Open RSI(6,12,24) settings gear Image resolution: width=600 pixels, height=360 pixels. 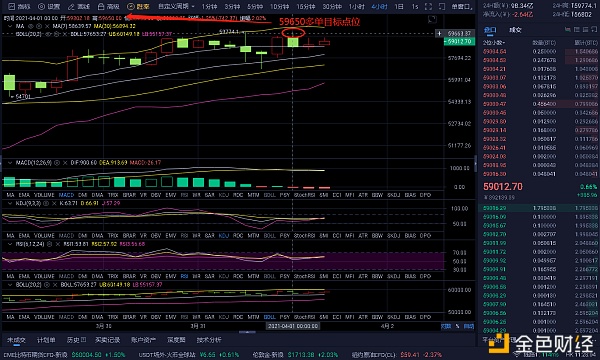coord(49,244)
